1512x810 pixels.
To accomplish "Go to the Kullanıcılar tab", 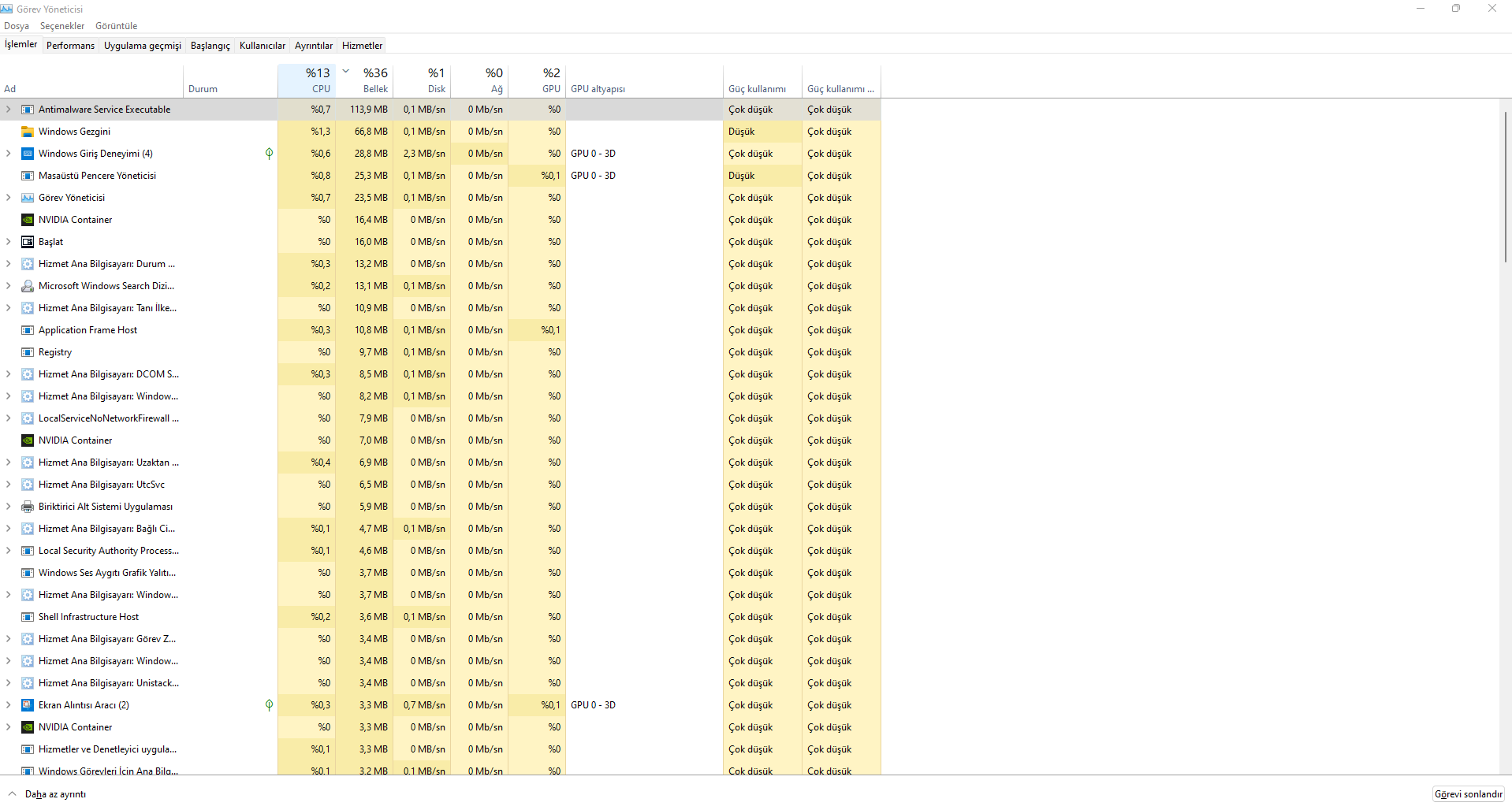I will 263,46.
